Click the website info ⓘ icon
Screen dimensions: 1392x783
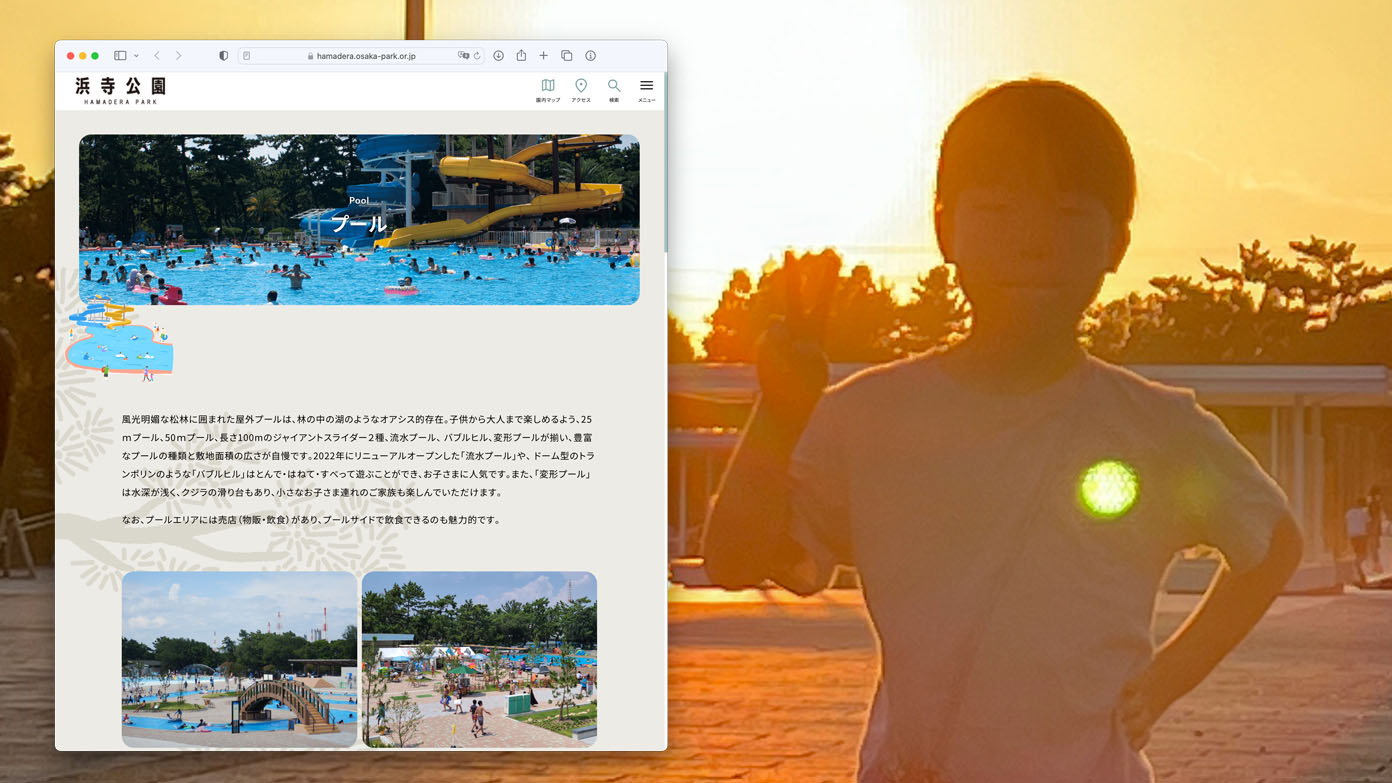pos(590,56)
